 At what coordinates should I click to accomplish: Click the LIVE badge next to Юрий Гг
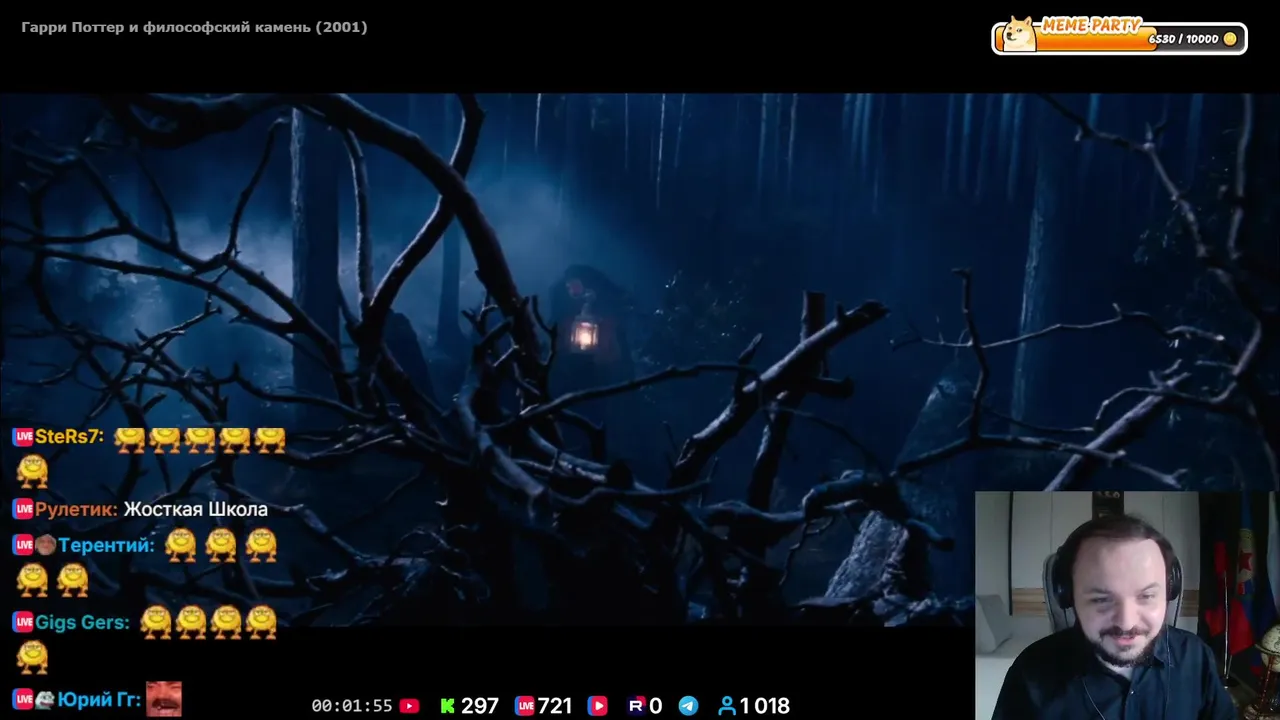(23, 699)
